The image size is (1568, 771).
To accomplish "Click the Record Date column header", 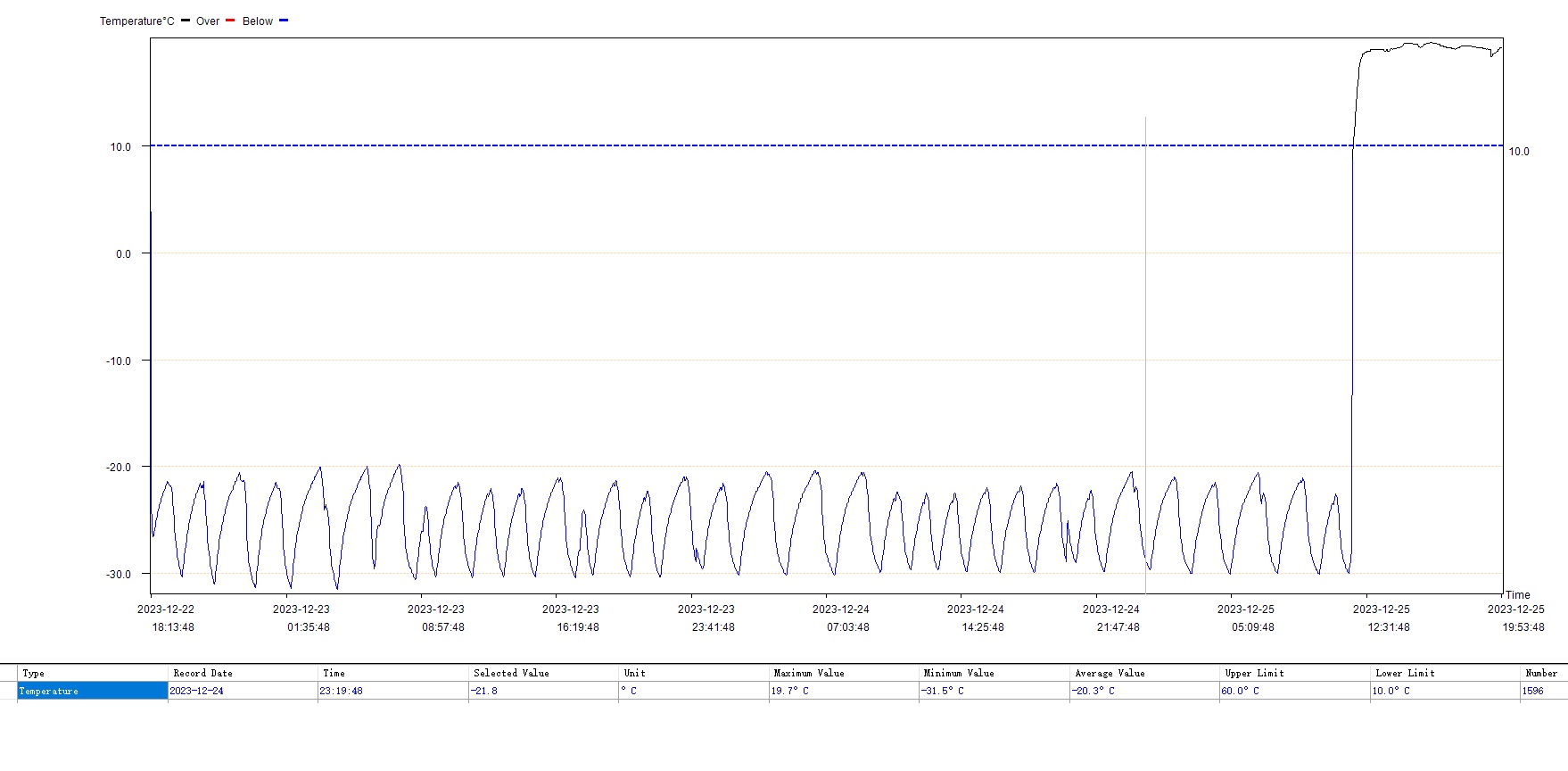I will coord(243,673).
